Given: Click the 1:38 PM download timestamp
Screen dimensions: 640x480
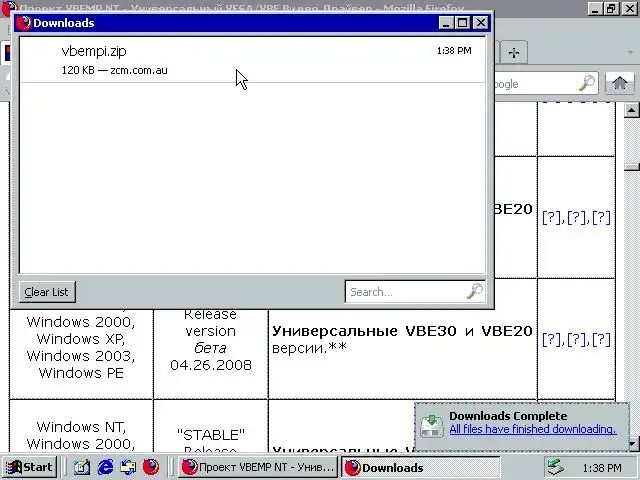Looking at the screenshot, I should click(x=454, y=51).
